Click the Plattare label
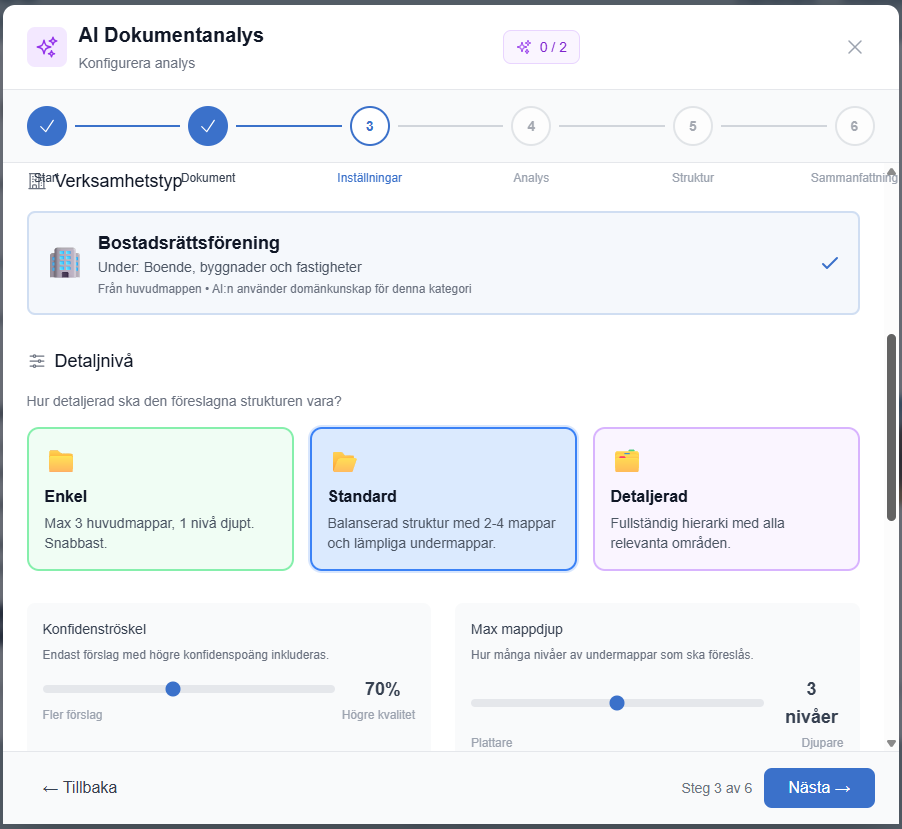This screenshot has width=902, height=829. (x=492, y=743)
